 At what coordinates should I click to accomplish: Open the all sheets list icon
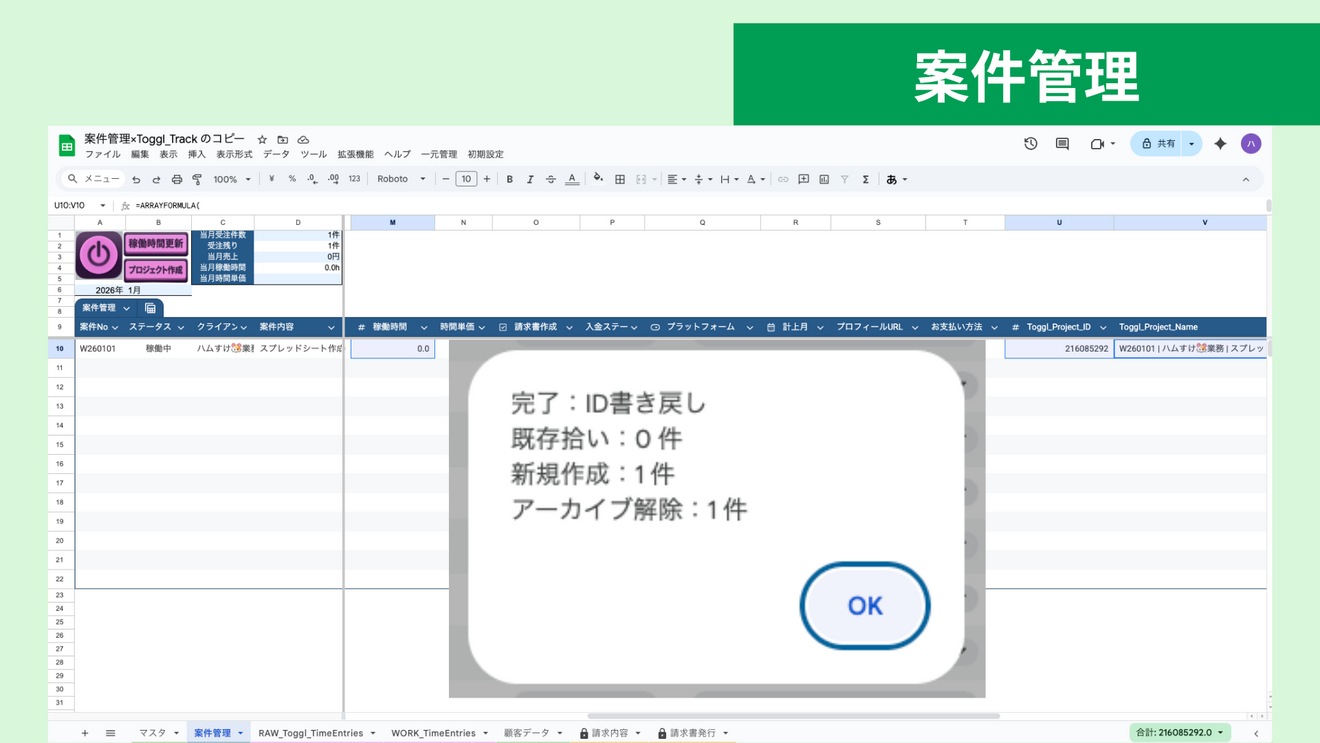coord(110,733)
